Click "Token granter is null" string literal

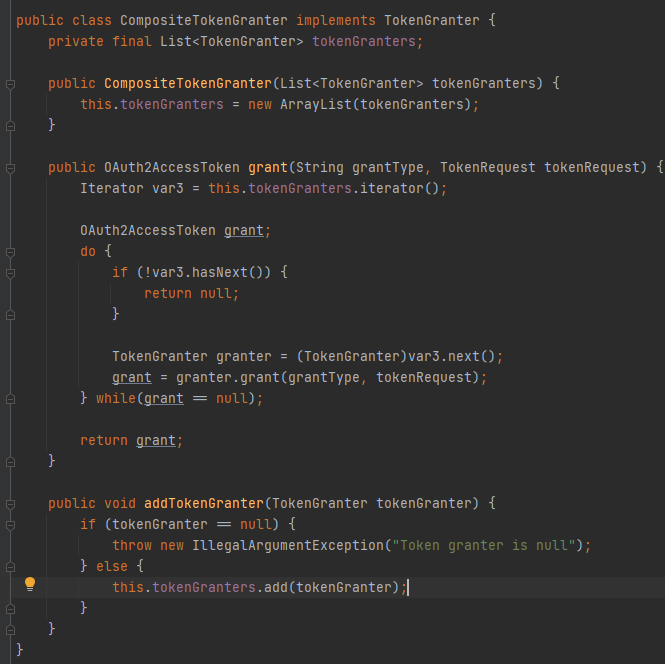point(483,545)
